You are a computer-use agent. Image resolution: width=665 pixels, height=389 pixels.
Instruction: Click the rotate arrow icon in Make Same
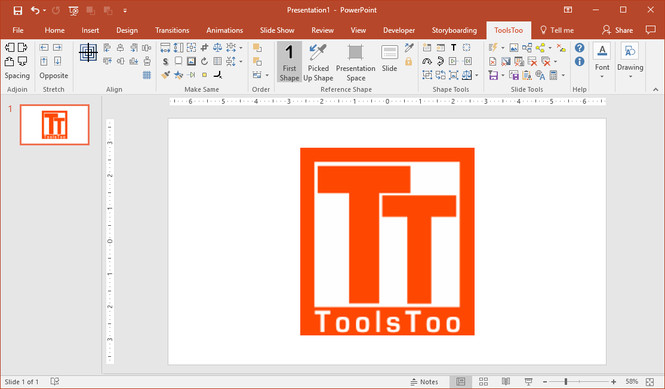pos(204,62)
